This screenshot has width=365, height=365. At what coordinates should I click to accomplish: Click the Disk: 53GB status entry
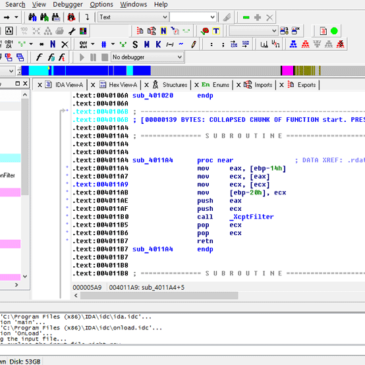pos(25,361)
